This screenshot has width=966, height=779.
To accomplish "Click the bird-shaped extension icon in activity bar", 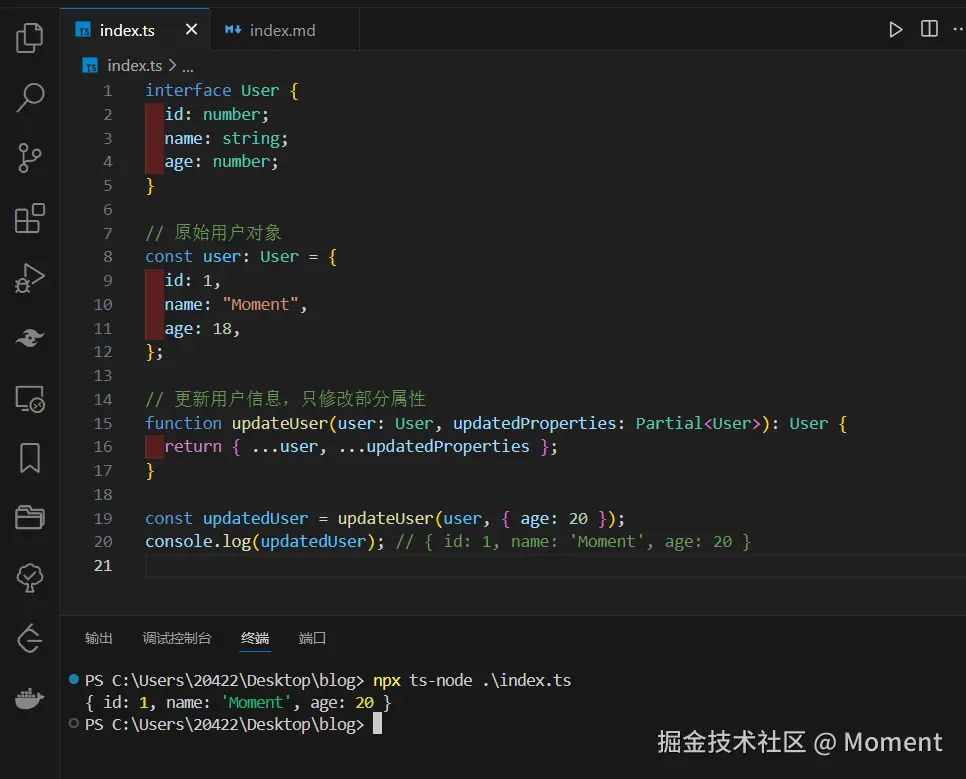I will click(x=30, y=338).
